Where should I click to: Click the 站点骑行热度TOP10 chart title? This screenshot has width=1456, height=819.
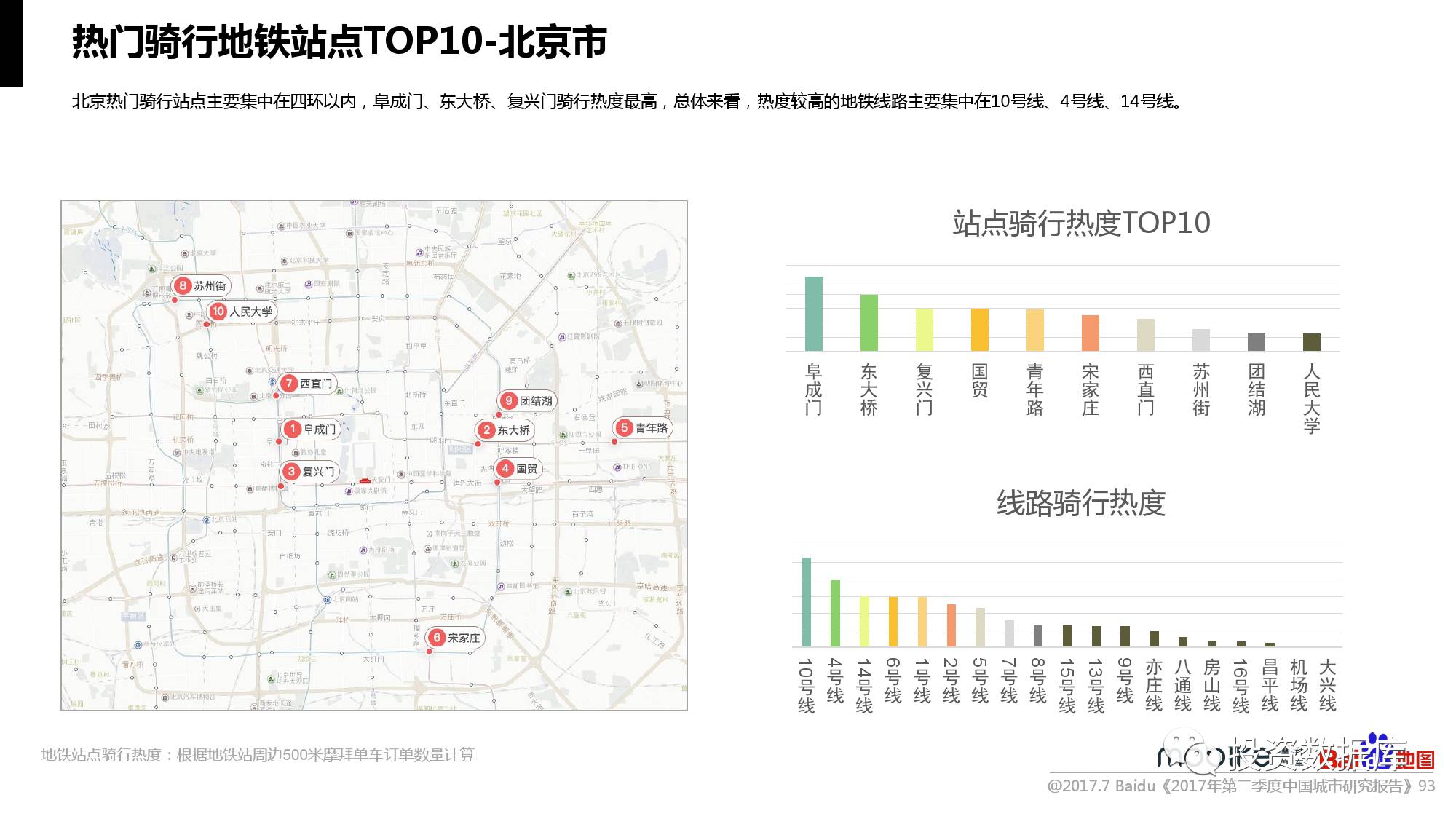1080,223
